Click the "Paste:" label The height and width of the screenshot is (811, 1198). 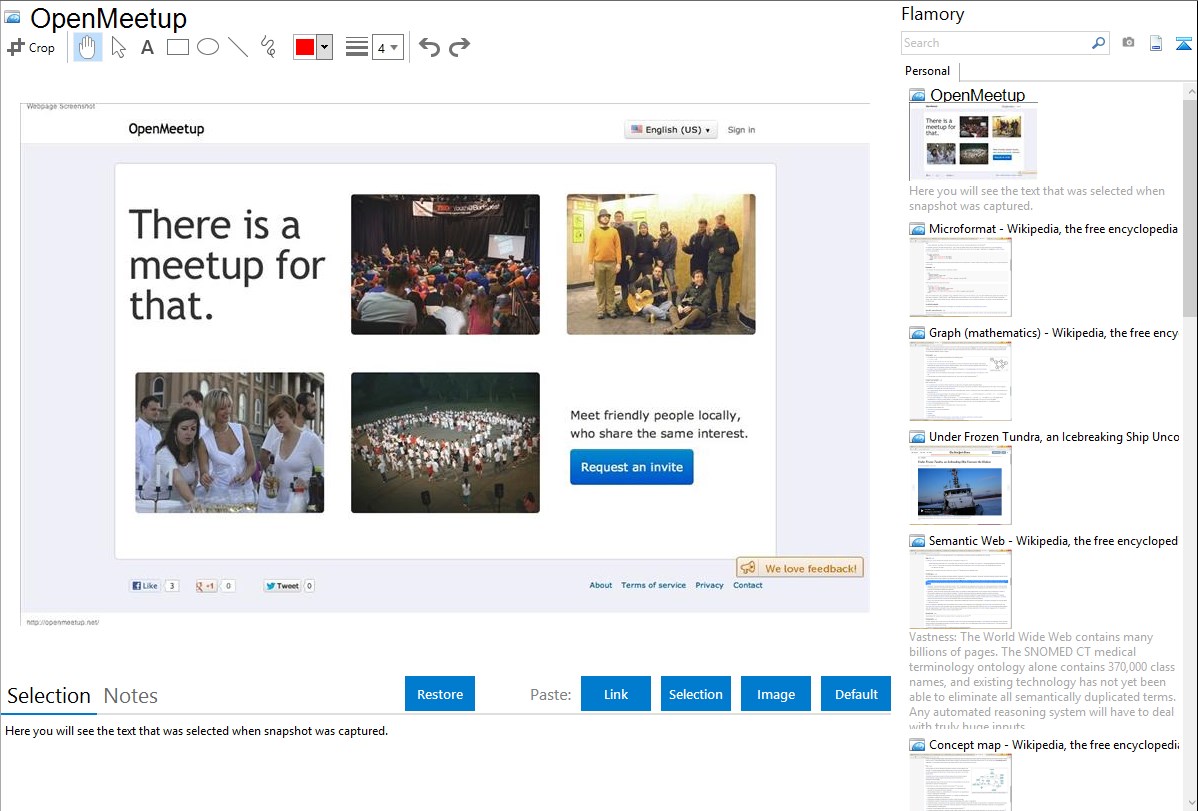(551, 695)
